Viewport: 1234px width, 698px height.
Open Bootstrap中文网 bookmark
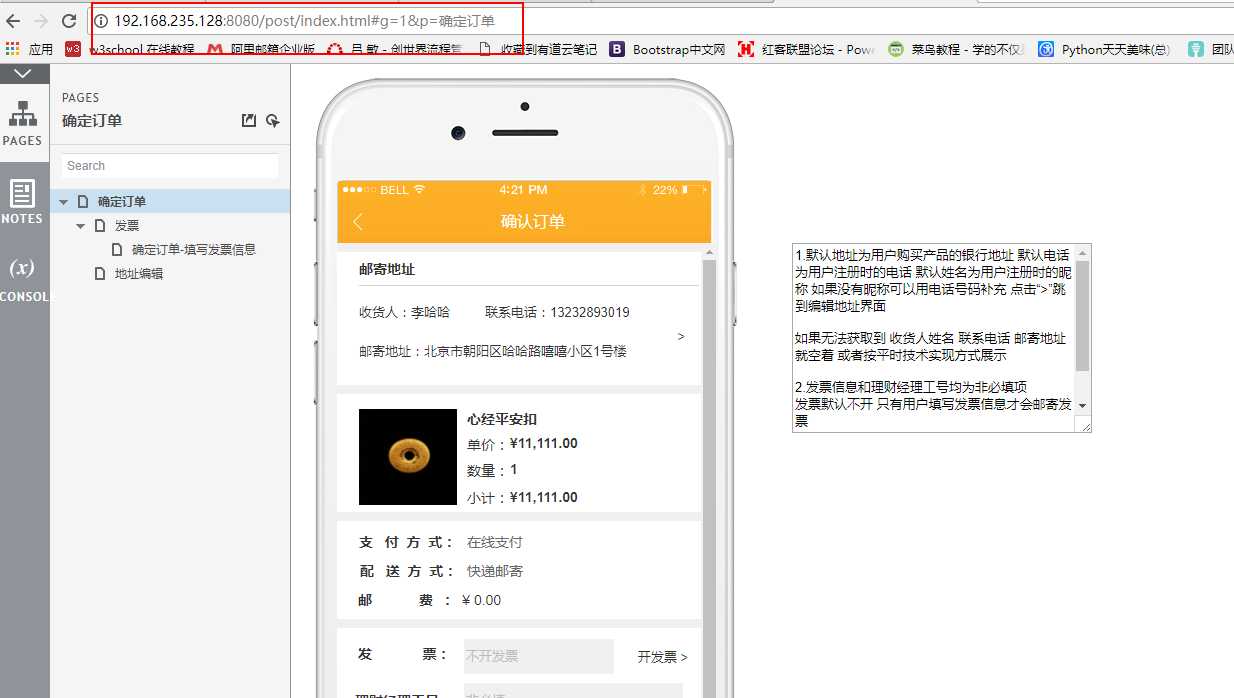(668, 49)
